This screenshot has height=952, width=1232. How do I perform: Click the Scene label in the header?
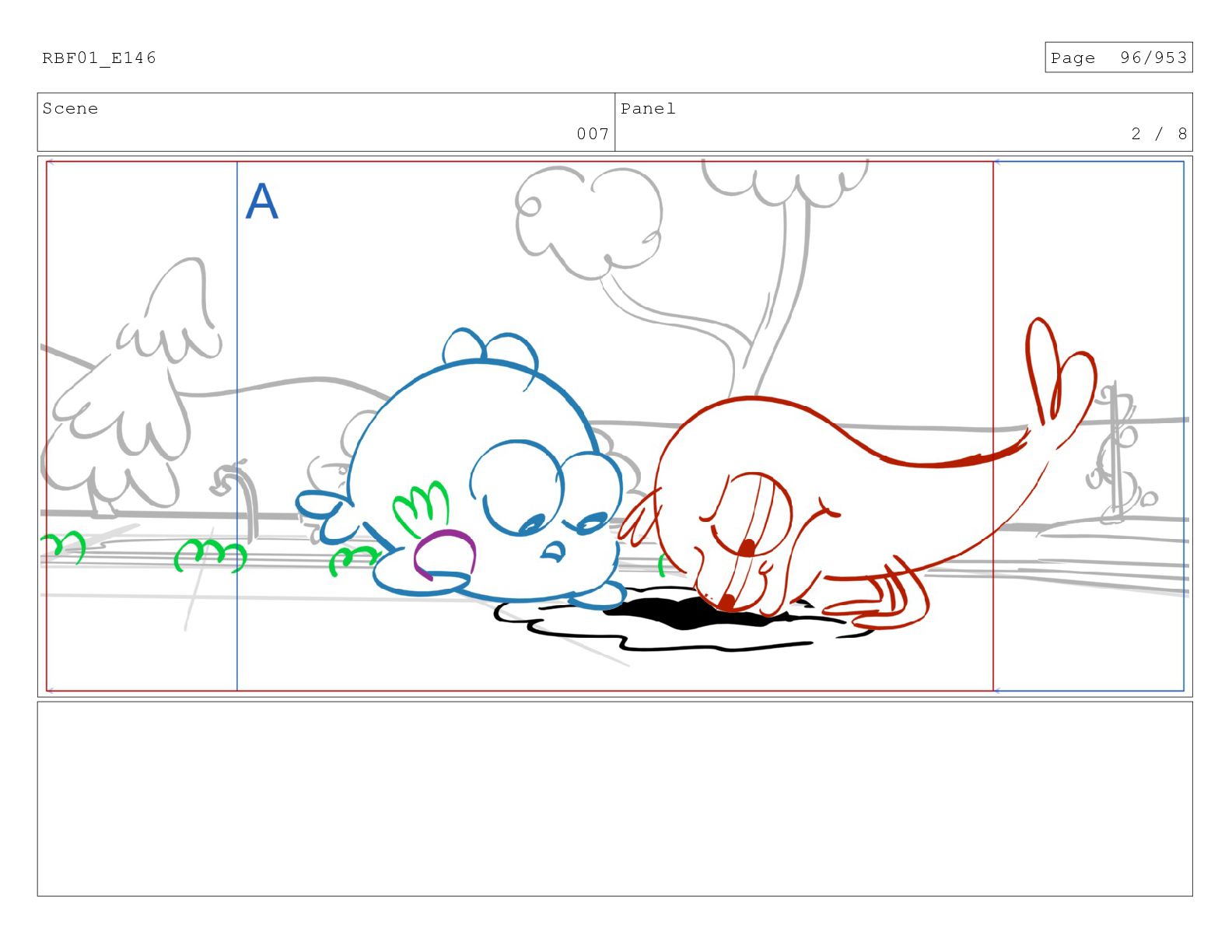click(70, 109)
